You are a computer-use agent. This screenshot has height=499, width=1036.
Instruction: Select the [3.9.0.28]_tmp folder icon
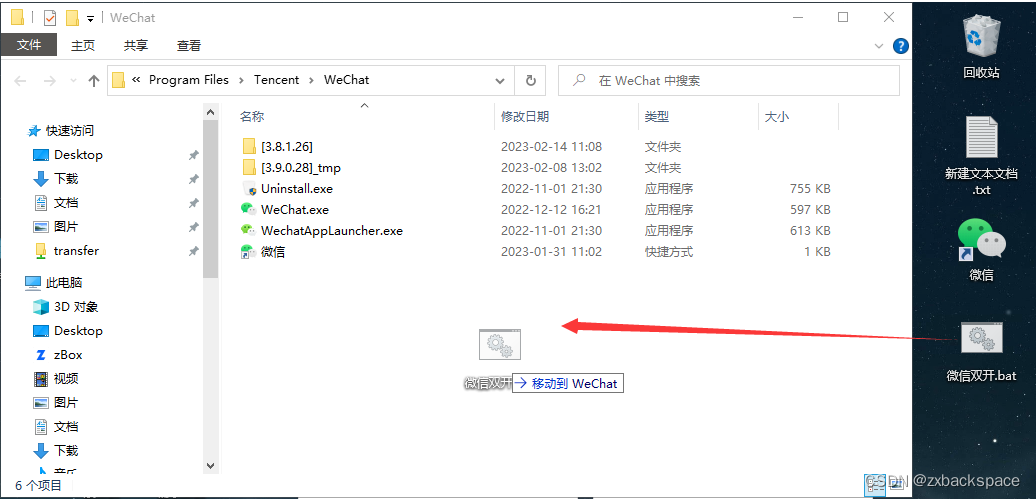pos(248,167)
